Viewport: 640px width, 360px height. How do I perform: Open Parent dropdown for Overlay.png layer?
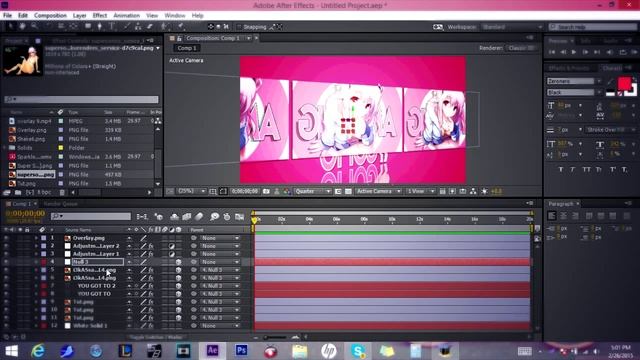[x=220, y=238]
